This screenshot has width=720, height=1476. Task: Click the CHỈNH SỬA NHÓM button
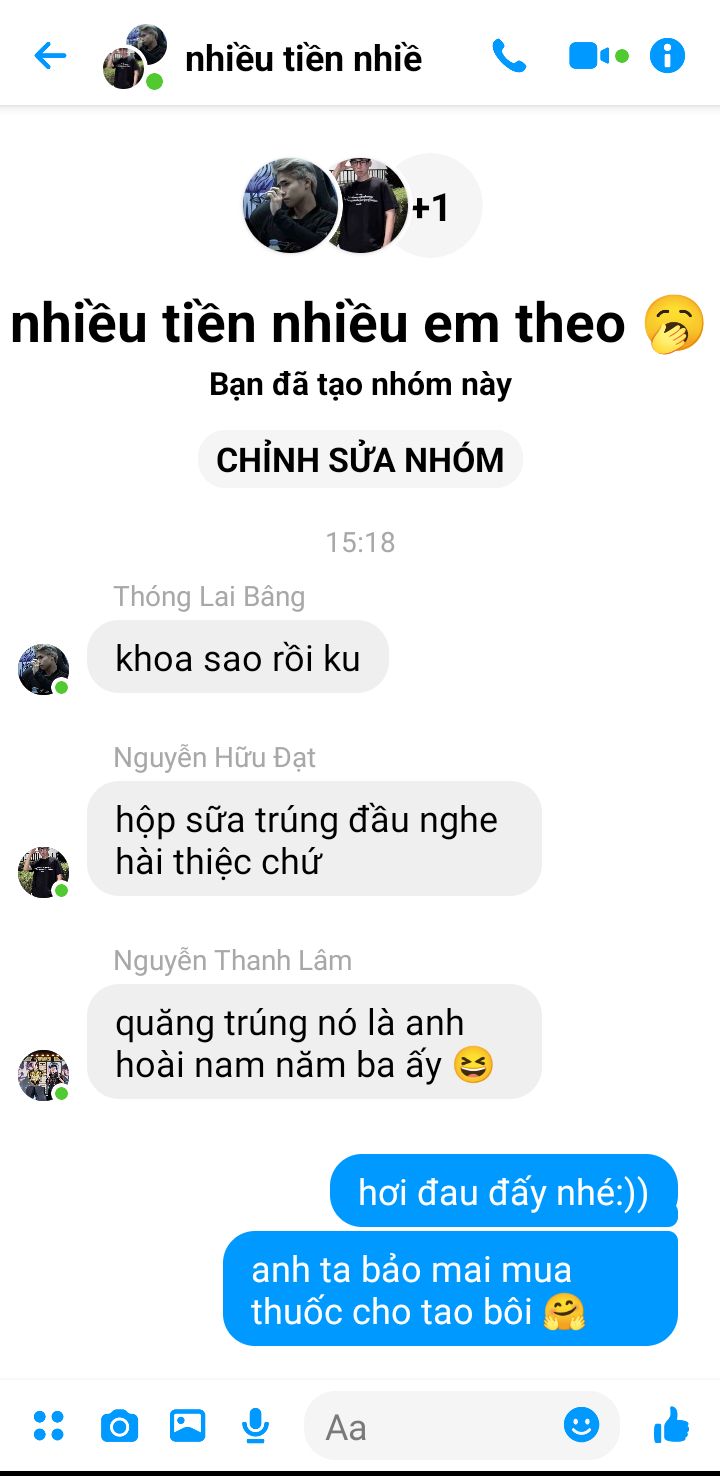(x=360, y=460)
